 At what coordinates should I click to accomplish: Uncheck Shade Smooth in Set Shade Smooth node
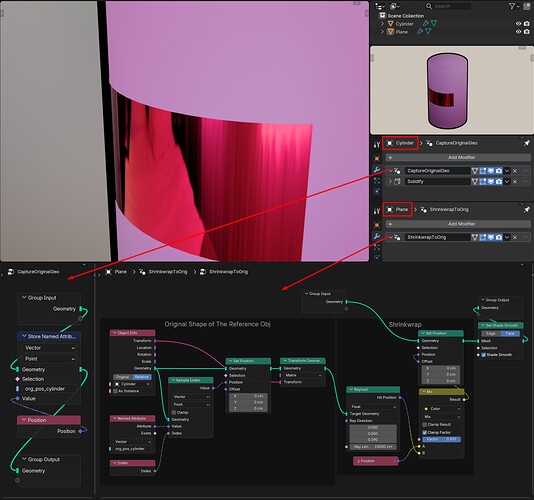point(484,355)
